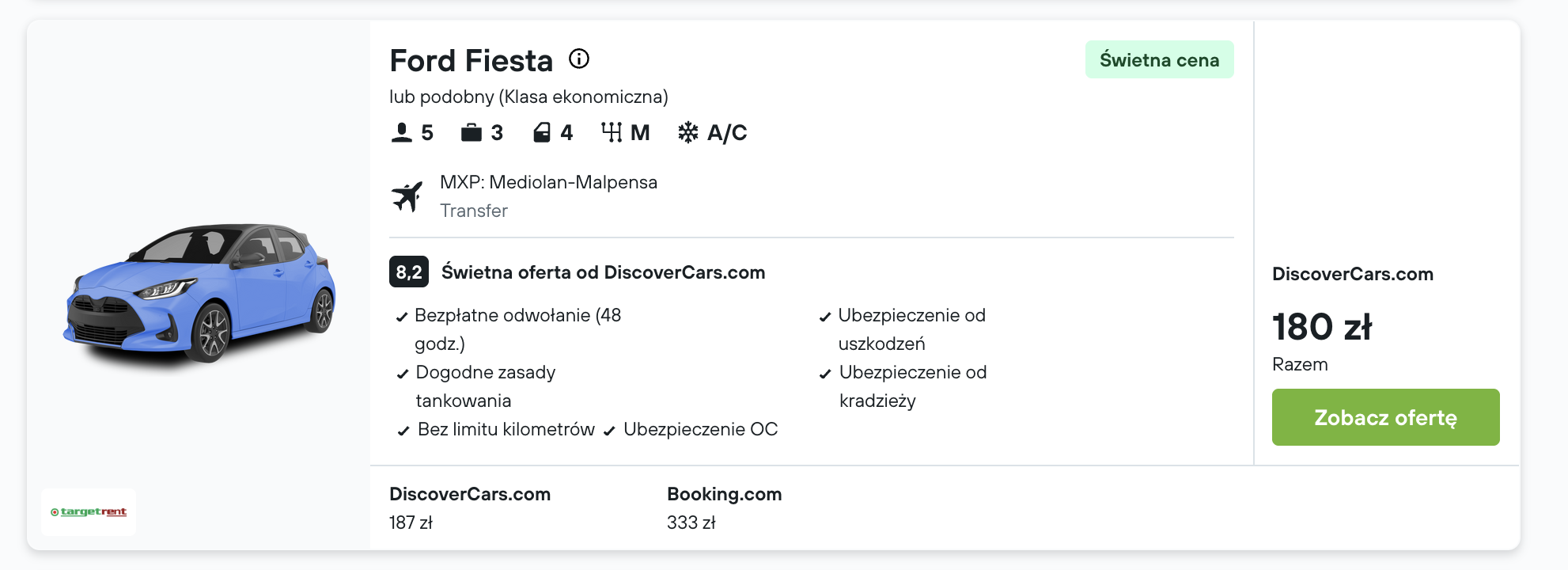
Task: Click the car doors icon
Action: click(x=542, y=133)
